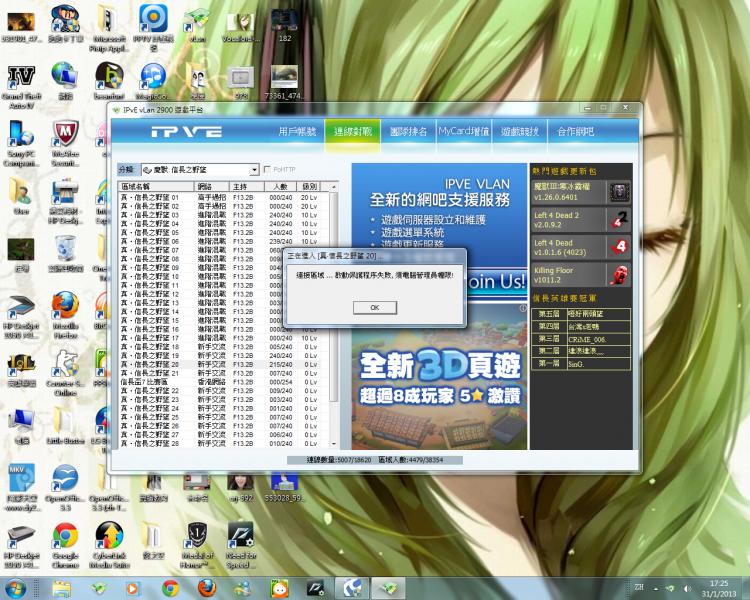Screen dimensions: 750x600
Task: Click the Killing Floor update pack icon
Action: click(x=620, y=275)
